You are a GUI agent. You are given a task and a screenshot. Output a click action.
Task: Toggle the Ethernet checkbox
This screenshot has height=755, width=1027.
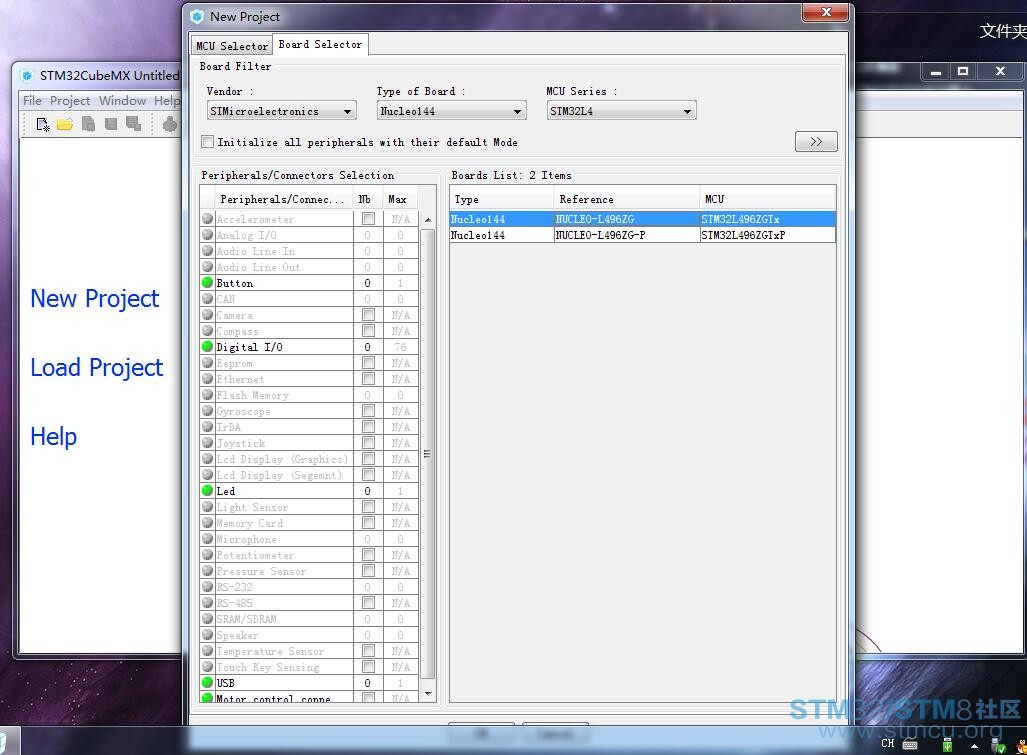click(368, 378)
